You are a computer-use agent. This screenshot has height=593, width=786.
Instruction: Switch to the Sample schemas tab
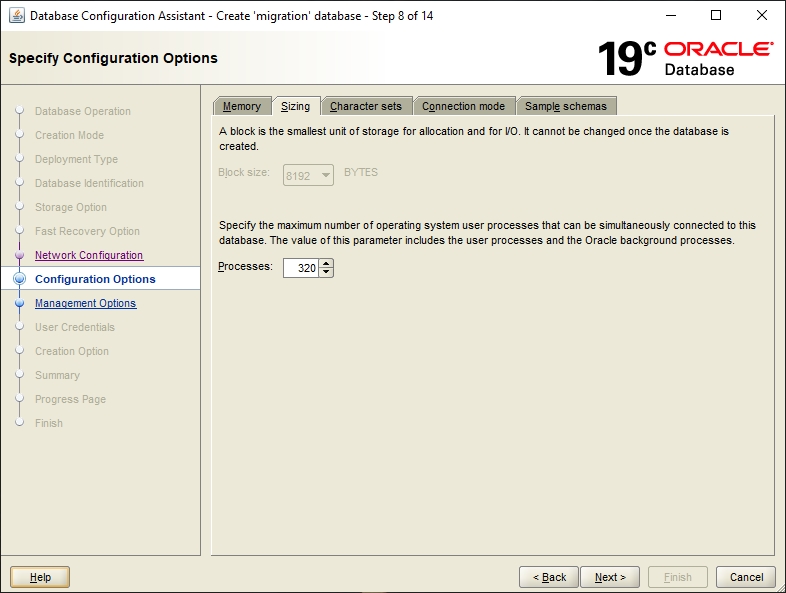[x=566, y=106]
